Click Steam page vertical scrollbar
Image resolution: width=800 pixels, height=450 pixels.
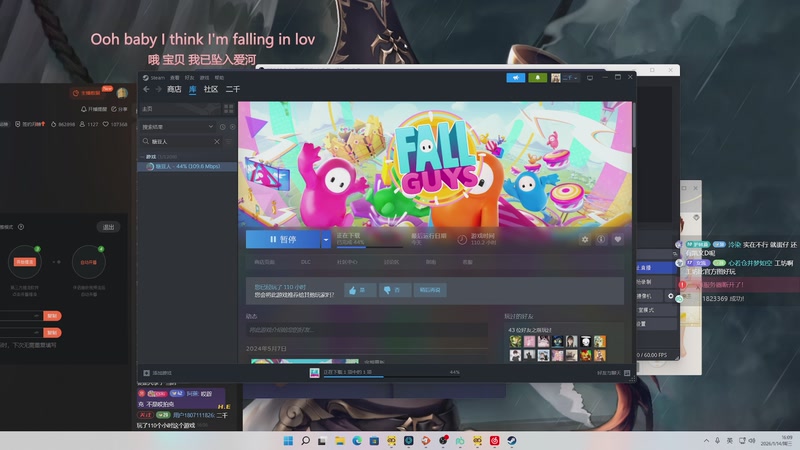[x=634, y=125]
